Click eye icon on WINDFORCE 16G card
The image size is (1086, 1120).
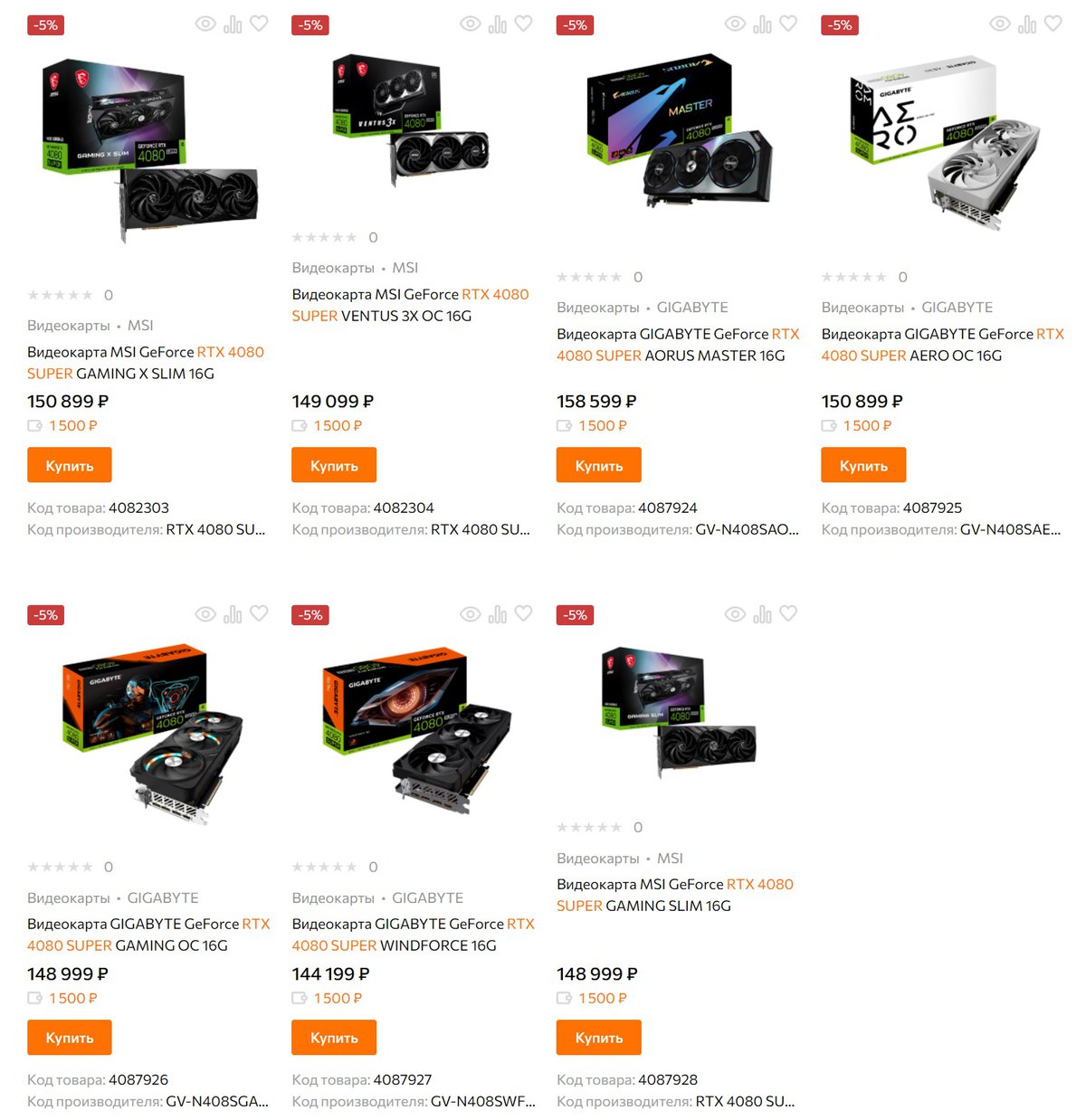click(471, 614)
